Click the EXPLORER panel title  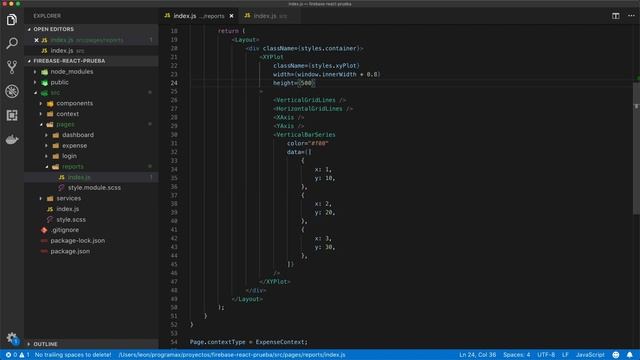(47, 16)
